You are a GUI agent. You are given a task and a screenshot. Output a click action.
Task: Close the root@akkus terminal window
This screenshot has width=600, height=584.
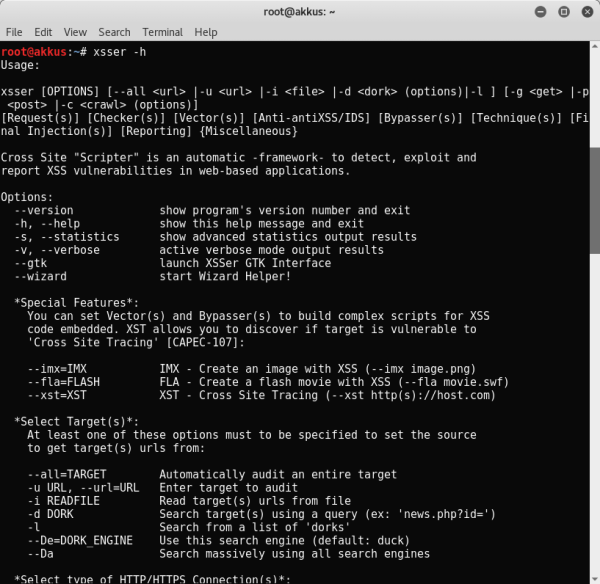tap(587, 12)
